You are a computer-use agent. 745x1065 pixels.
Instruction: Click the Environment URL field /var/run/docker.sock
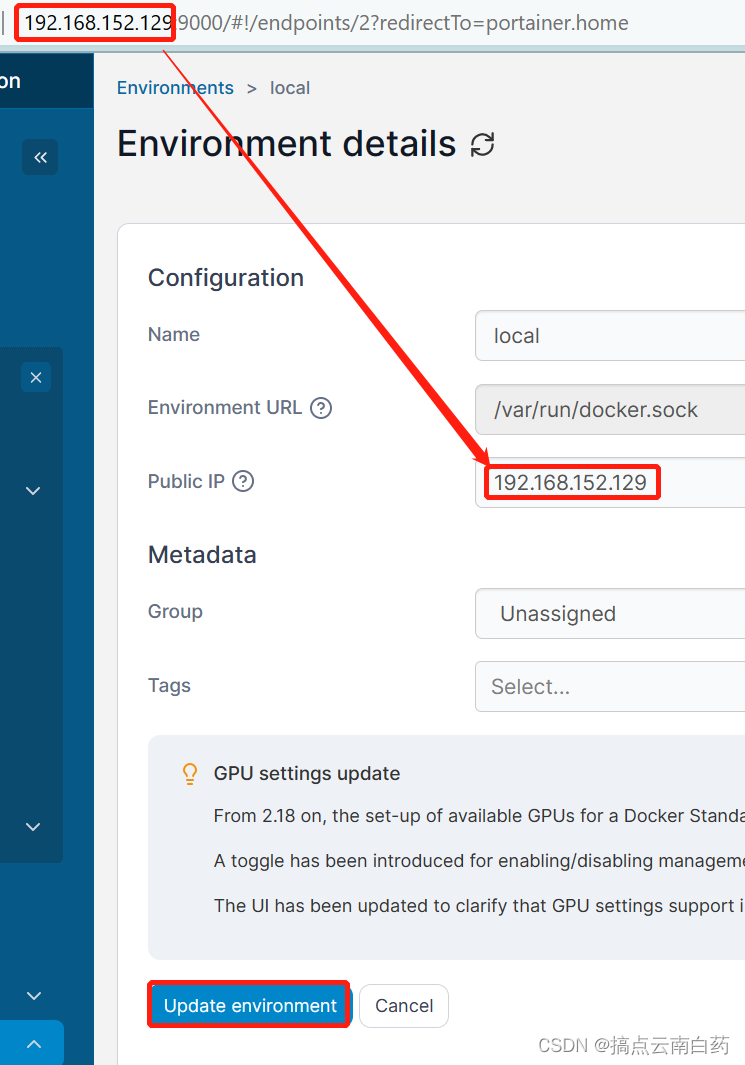610,410
